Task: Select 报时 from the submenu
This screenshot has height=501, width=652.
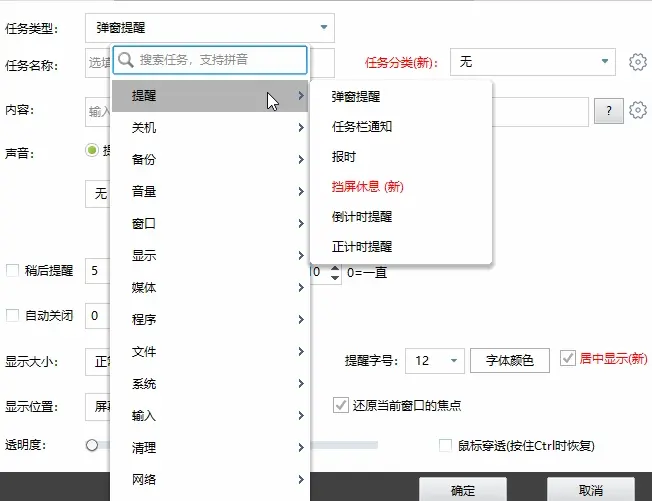Action: pyautogui.click(x=401, y=157)
